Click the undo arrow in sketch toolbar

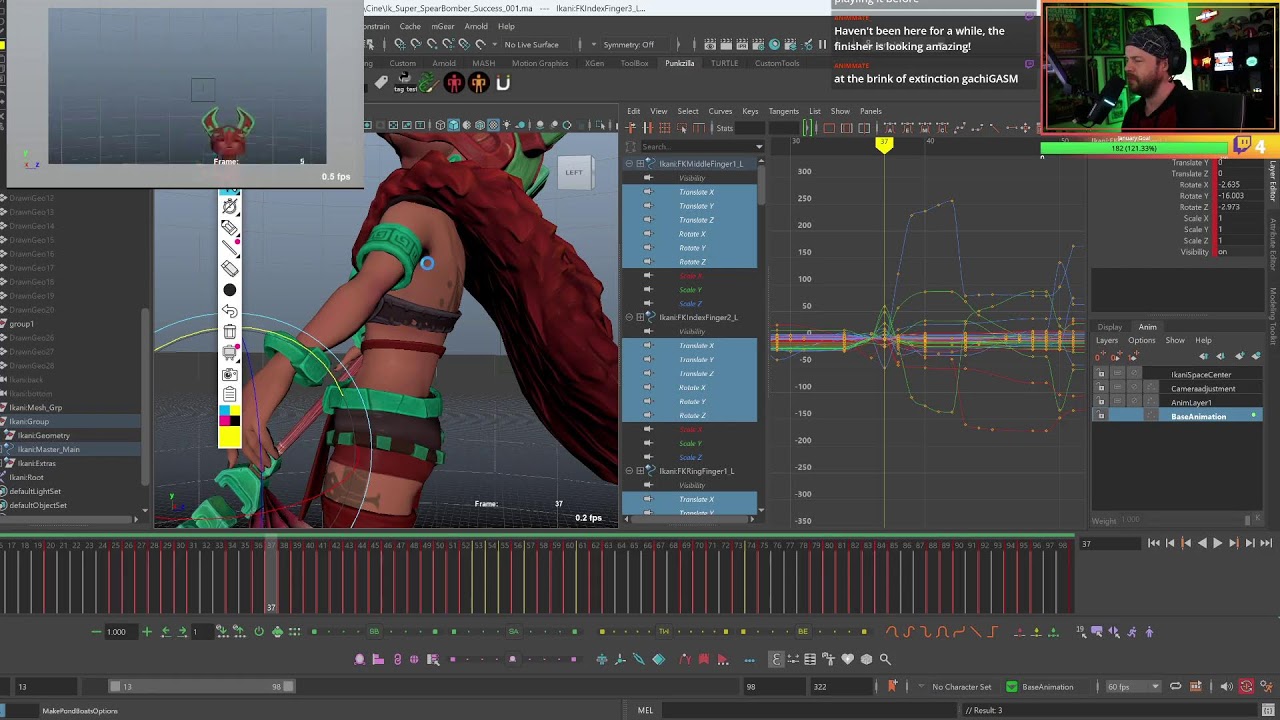[230, 311]
